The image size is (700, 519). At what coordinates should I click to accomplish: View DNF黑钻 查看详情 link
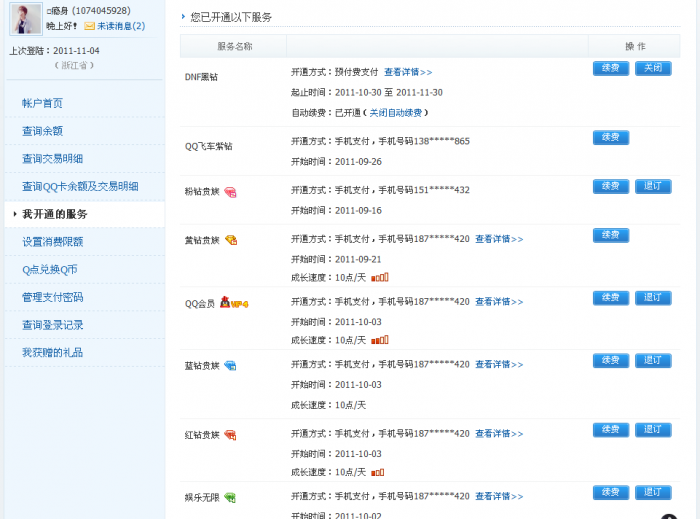pyautogui.click(x=408, y=72)
